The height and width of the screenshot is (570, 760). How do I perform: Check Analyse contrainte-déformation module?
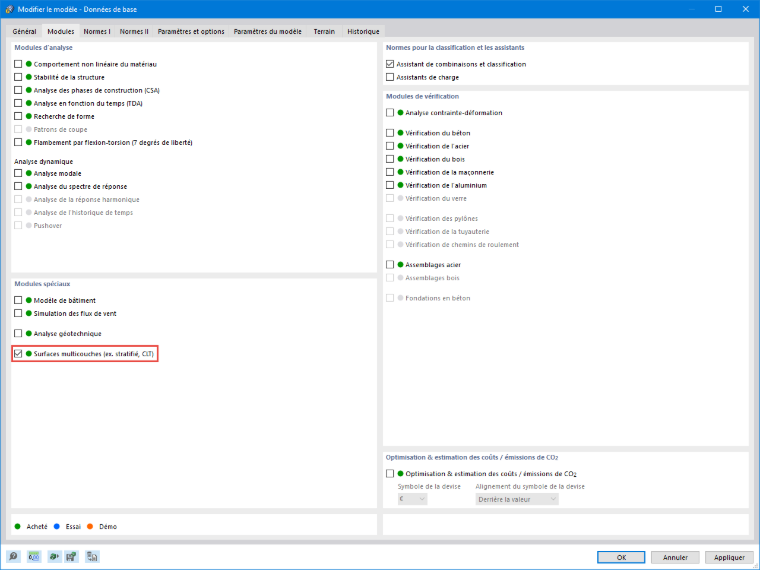click(x=390, y=112)
